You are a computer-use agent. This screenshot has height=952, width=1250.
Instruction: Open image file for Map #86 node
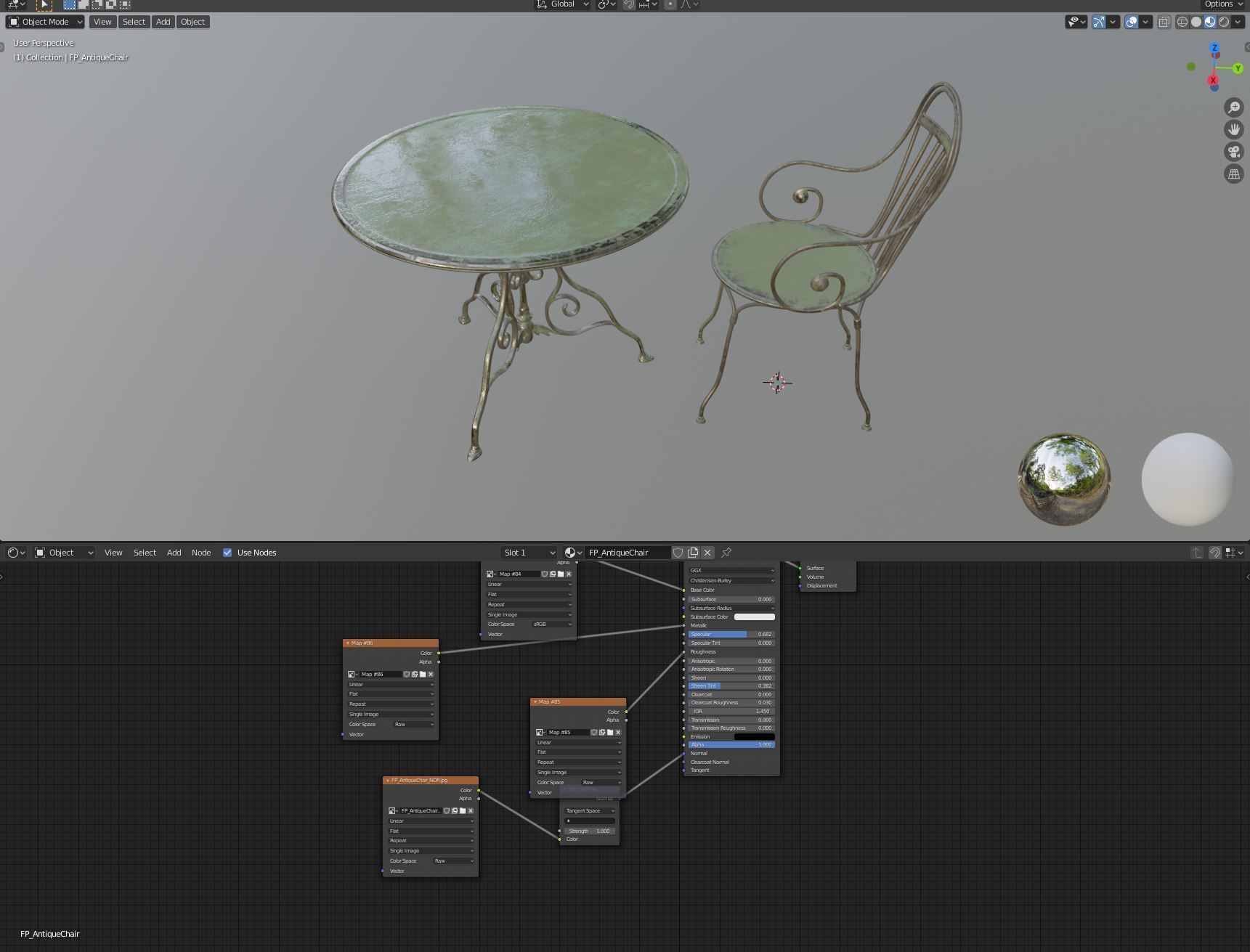(423, 675)
